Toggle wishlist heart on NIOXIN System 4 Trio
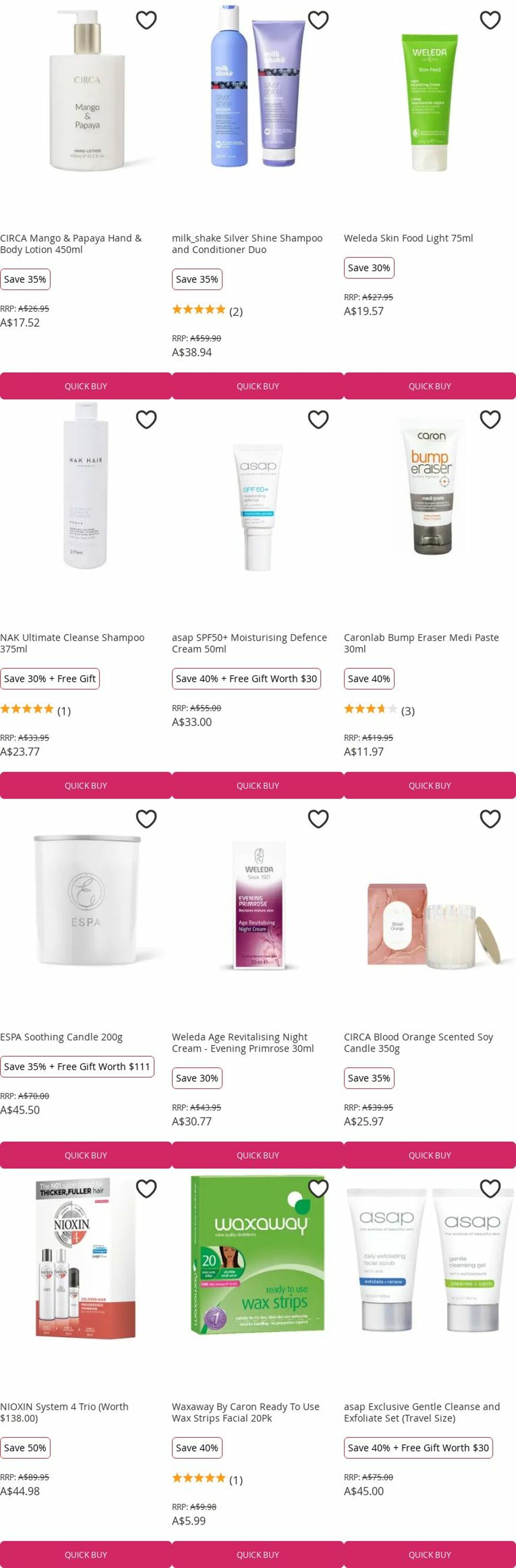516x1568 pixels. (146, 1188)
